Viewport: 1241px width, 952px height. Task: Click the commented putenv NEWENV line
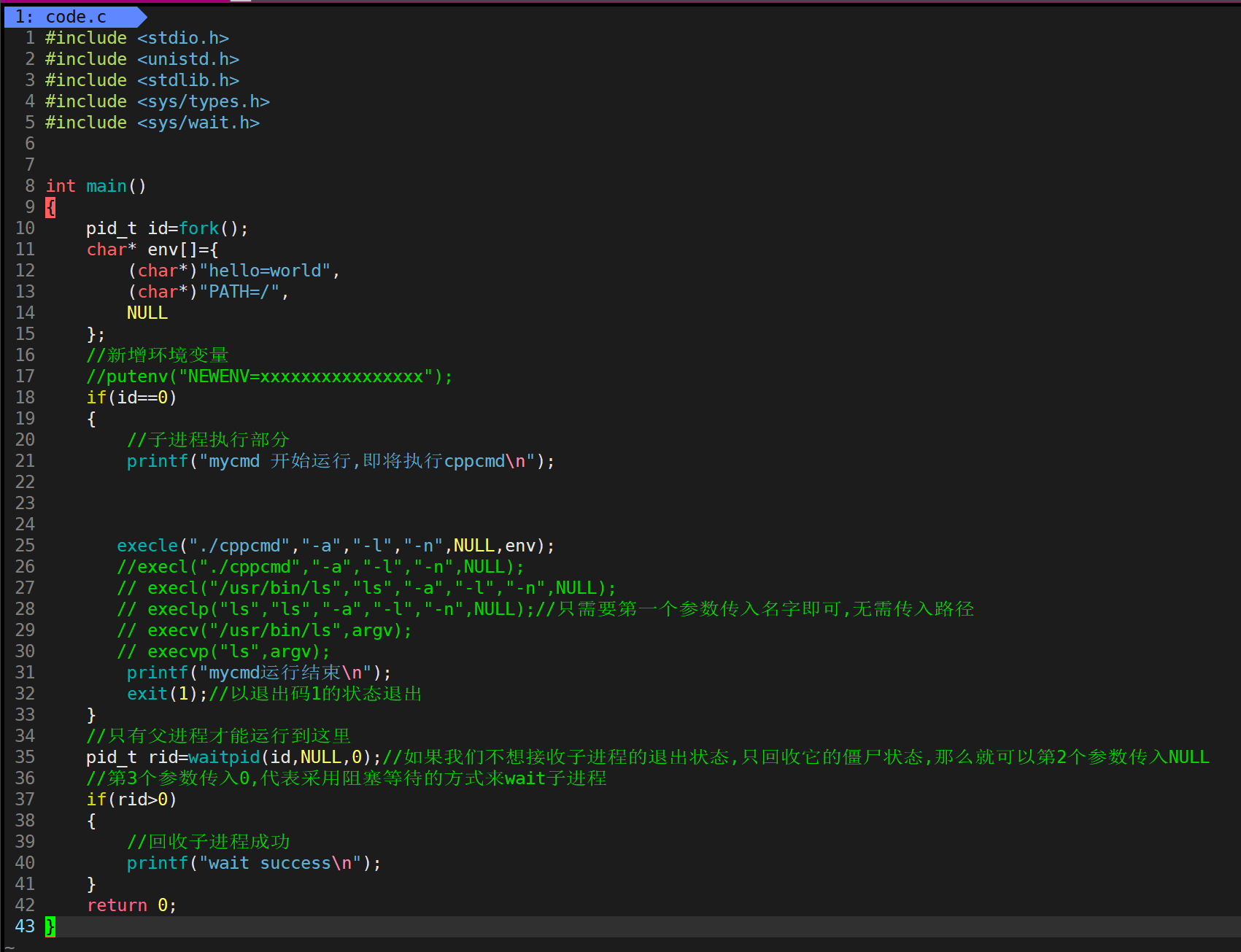[x=269, y=376]
